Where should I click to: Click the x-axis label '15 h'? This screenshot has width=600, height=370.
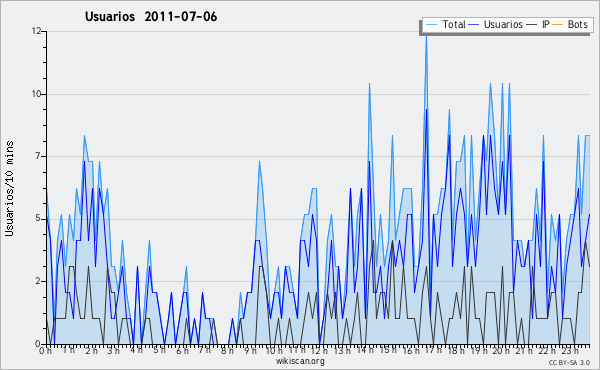tap(388, 350)
